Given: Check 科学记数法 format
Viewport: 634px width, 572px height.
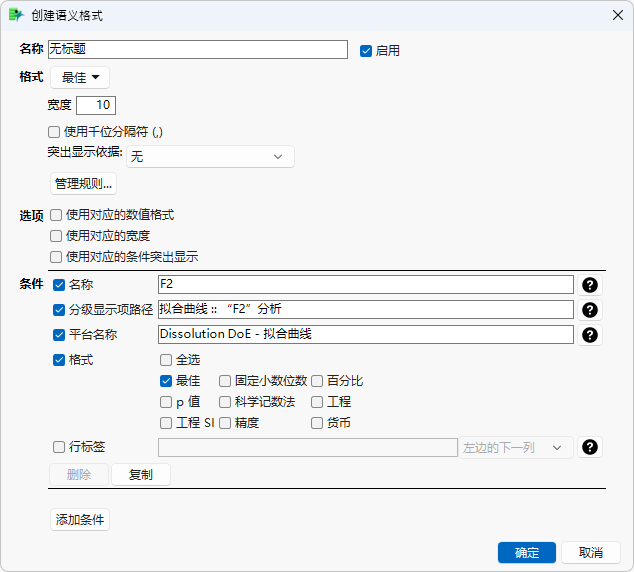Looking at the screenshot, I should [x=225, y=402].
